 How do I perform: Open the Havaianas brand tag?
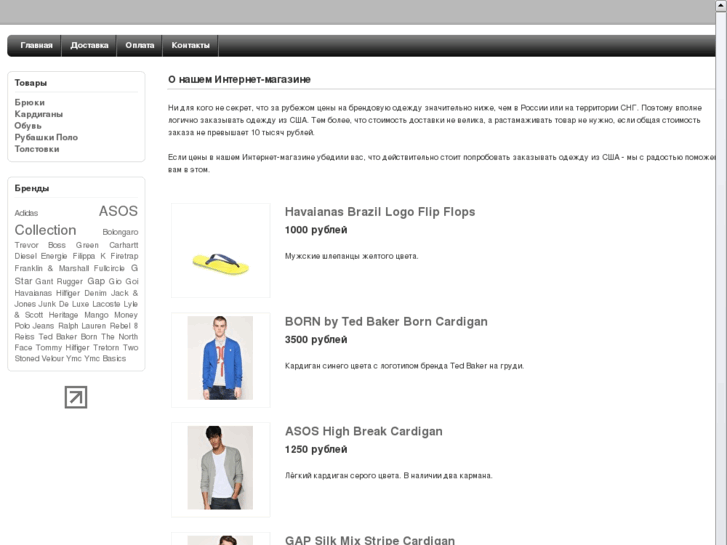[33, 293]
